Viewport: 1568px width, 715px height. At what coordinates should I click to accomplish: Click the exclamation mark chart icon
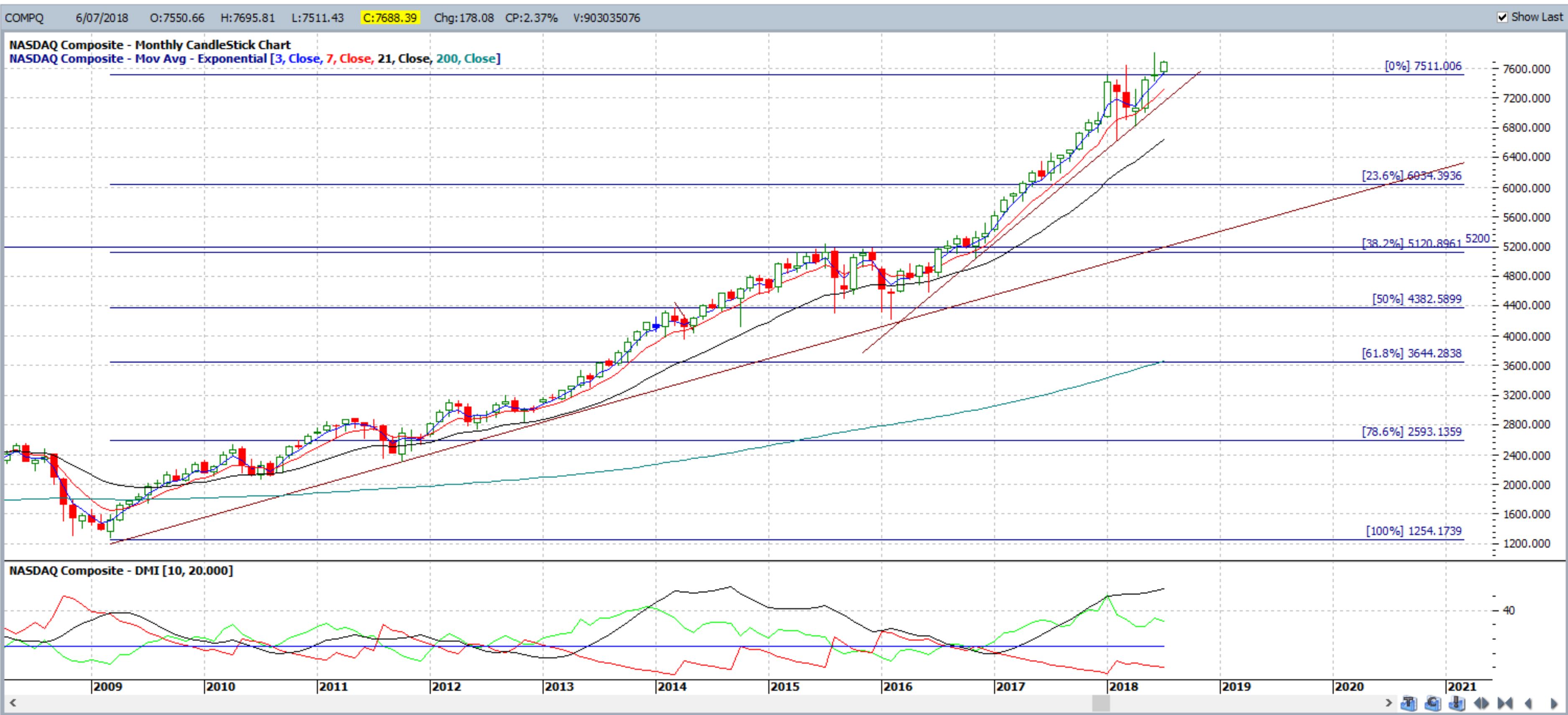point(1457,703)
